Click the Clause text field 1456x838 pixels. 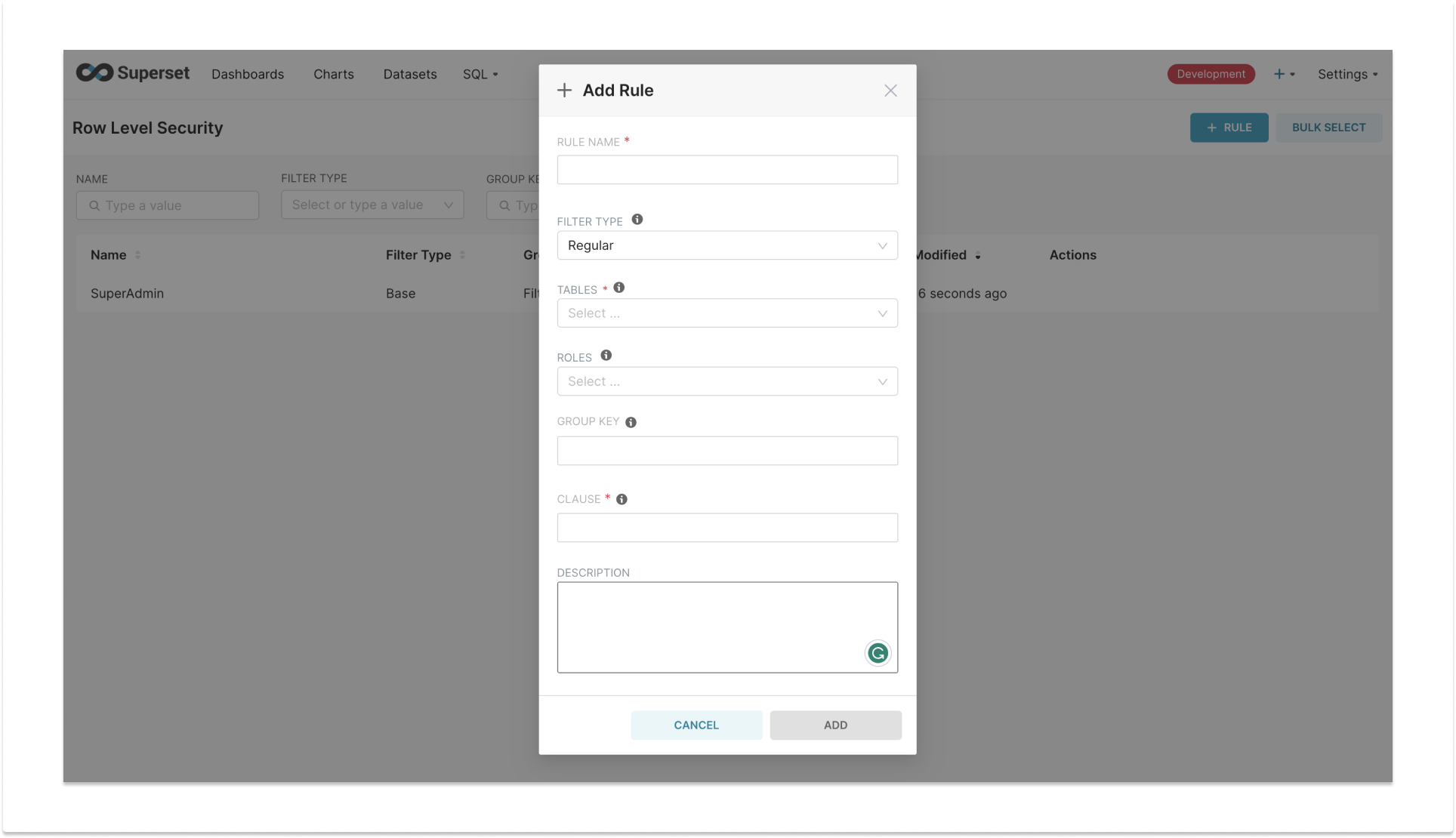726,528
